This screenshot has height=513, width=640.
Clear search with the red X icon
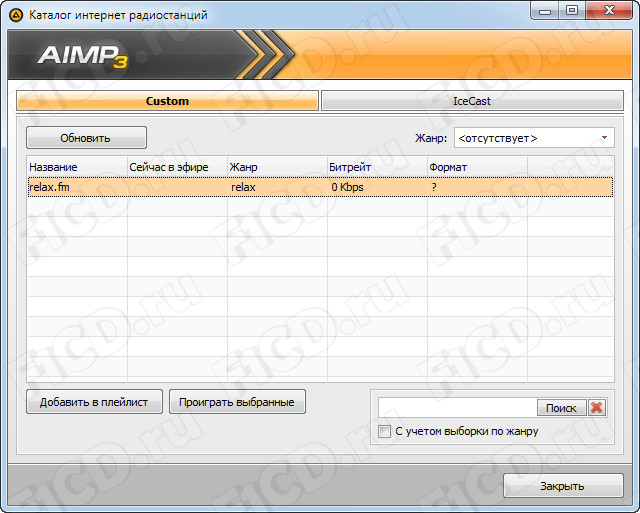pos(597,408)
